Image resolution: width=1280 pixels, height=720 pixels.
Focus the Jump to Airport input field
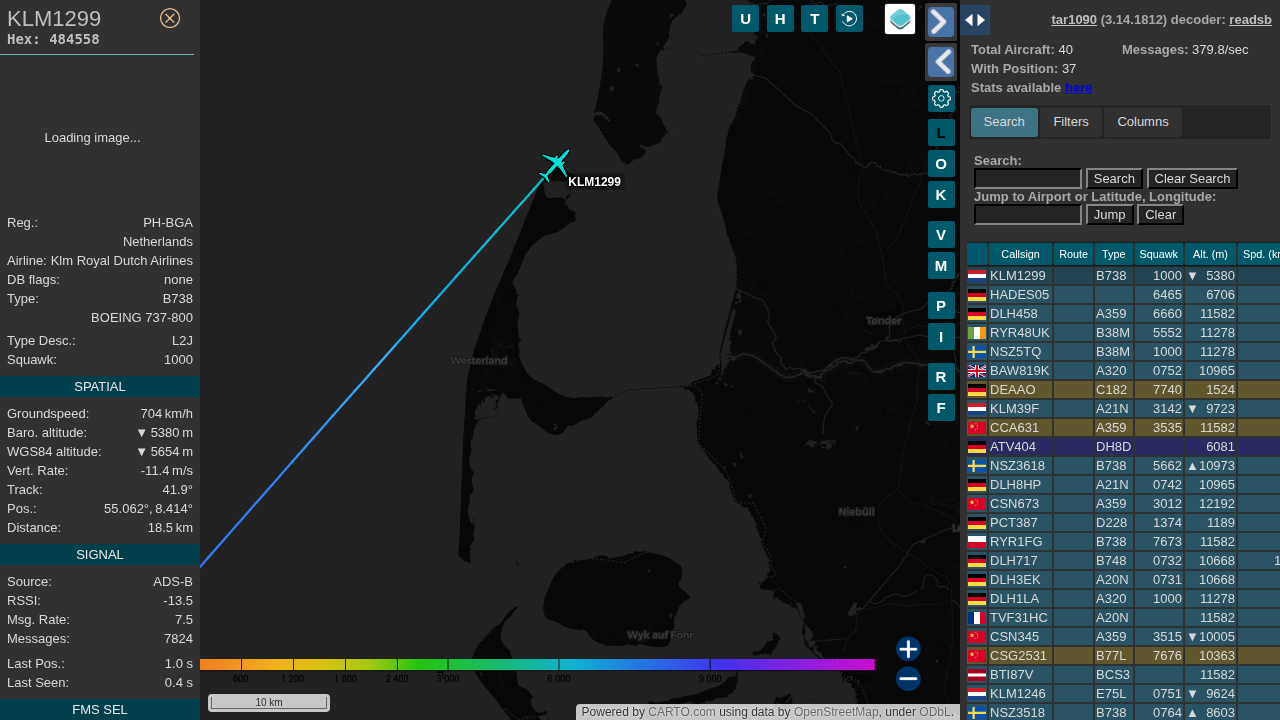[x=1027, y=215]
